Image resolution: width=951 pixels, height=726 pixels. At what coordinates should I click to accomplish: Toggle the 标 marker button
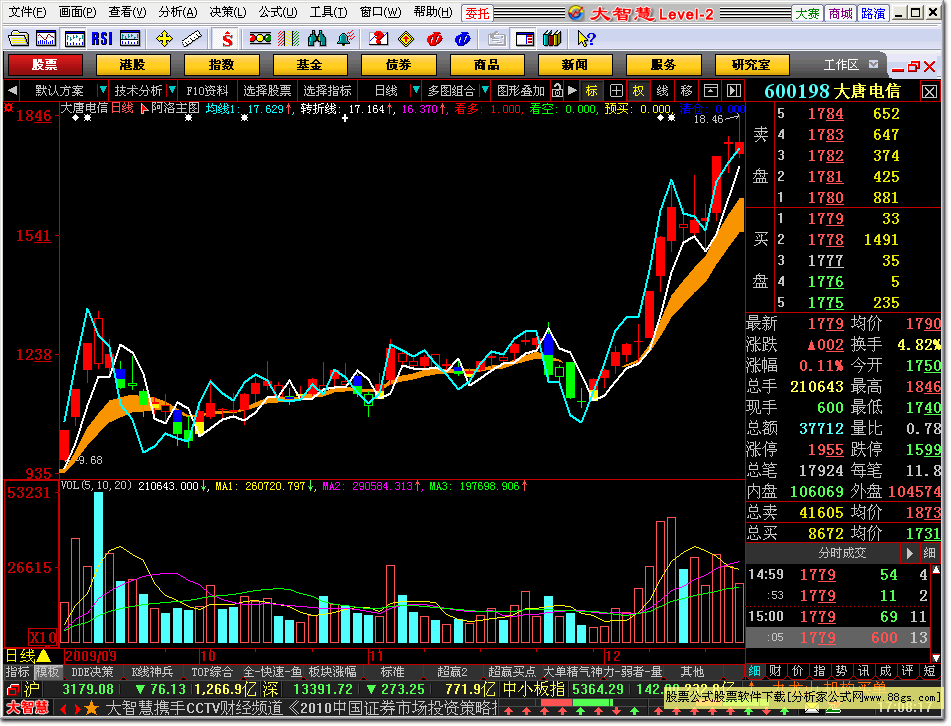point(591,91)
